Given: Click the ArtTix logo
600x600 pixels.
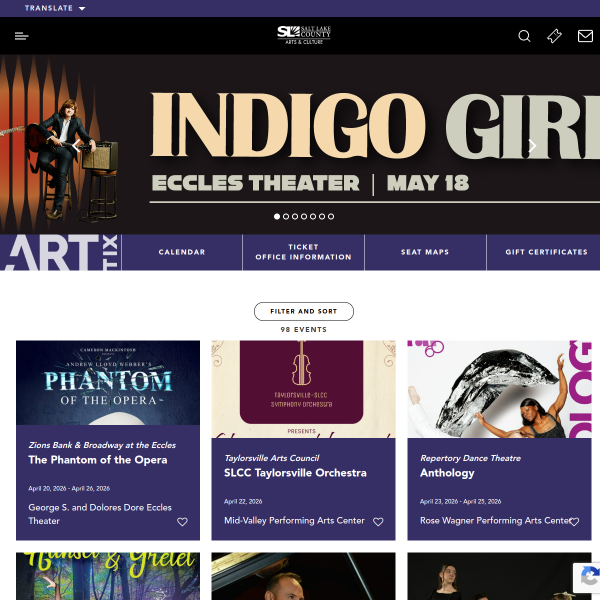Looking at the screenshot, I should [60, 252].
